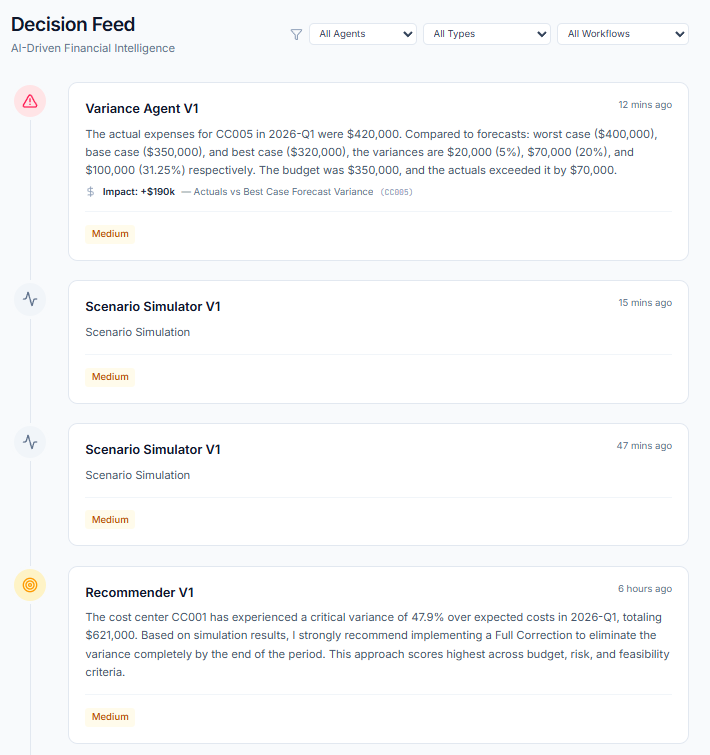This screenshot has height=755, width=710.
Task: Click the Medium badge on the Recommender card
Action: coord(110,717)
